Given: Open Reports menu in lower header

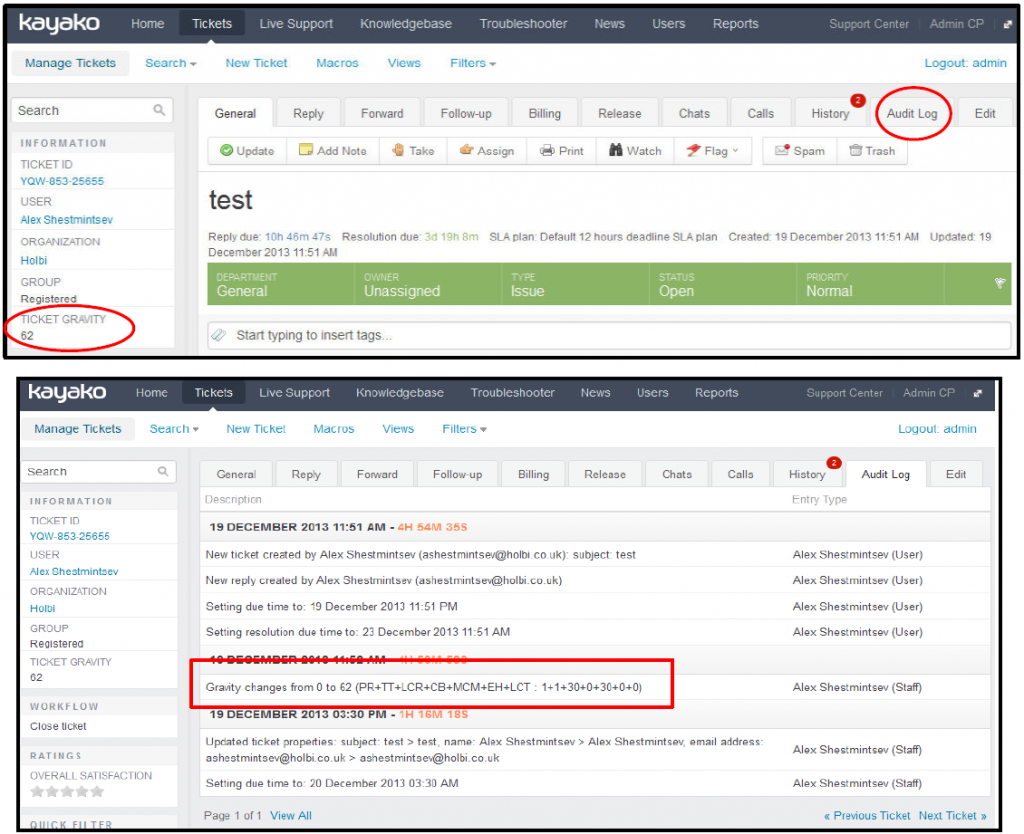Looking at the screenshot, I should coord(716,393).
